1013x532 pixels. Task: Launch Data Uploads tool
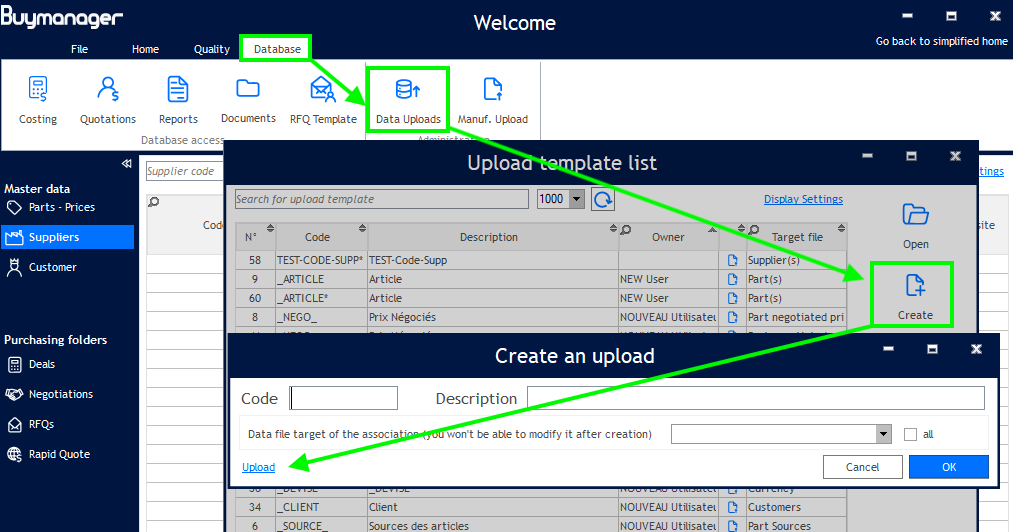coord(408,100)
